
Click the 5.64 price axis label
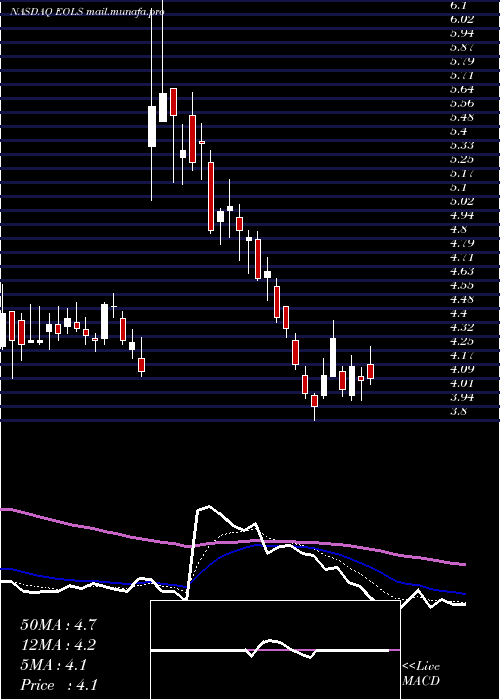pos(462,89)
